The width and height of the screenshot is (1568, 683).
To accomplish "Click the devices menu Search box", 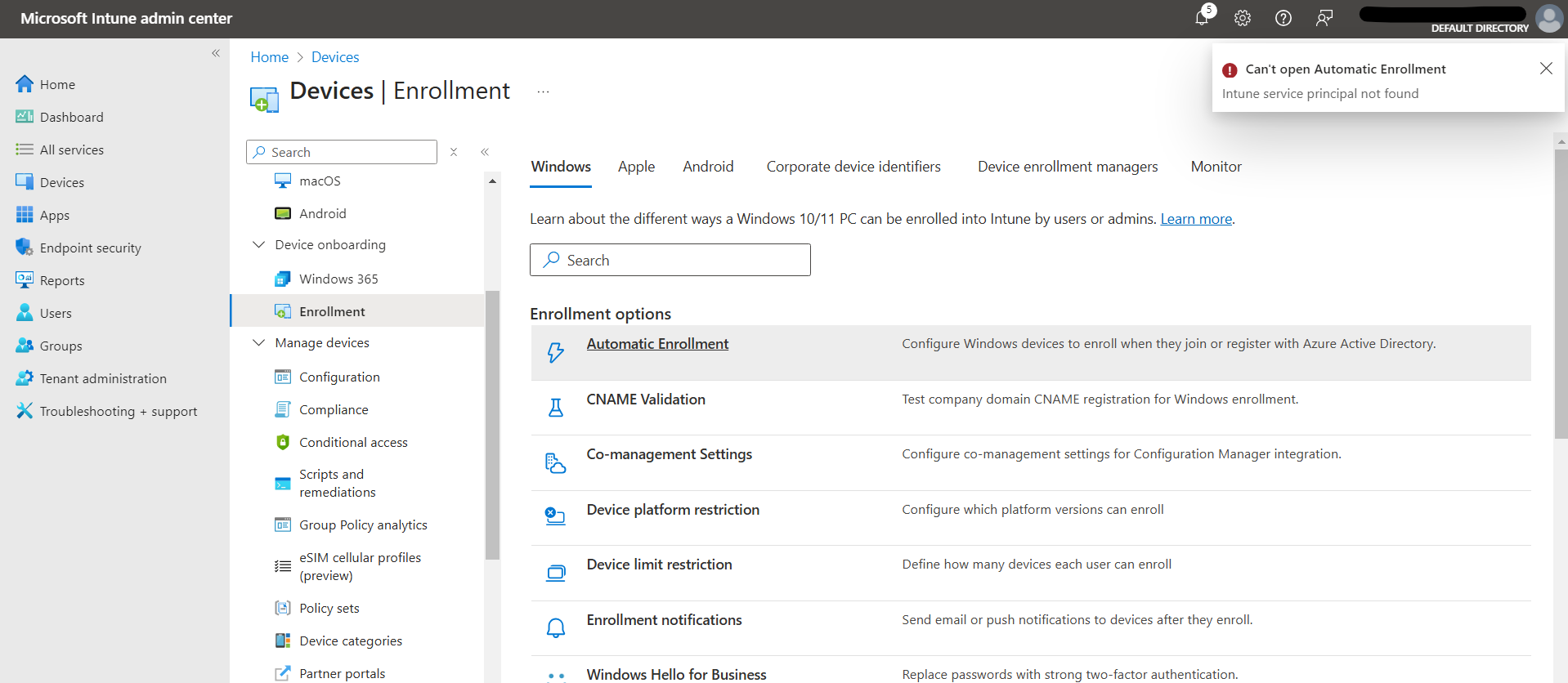I will click(342, 152).
